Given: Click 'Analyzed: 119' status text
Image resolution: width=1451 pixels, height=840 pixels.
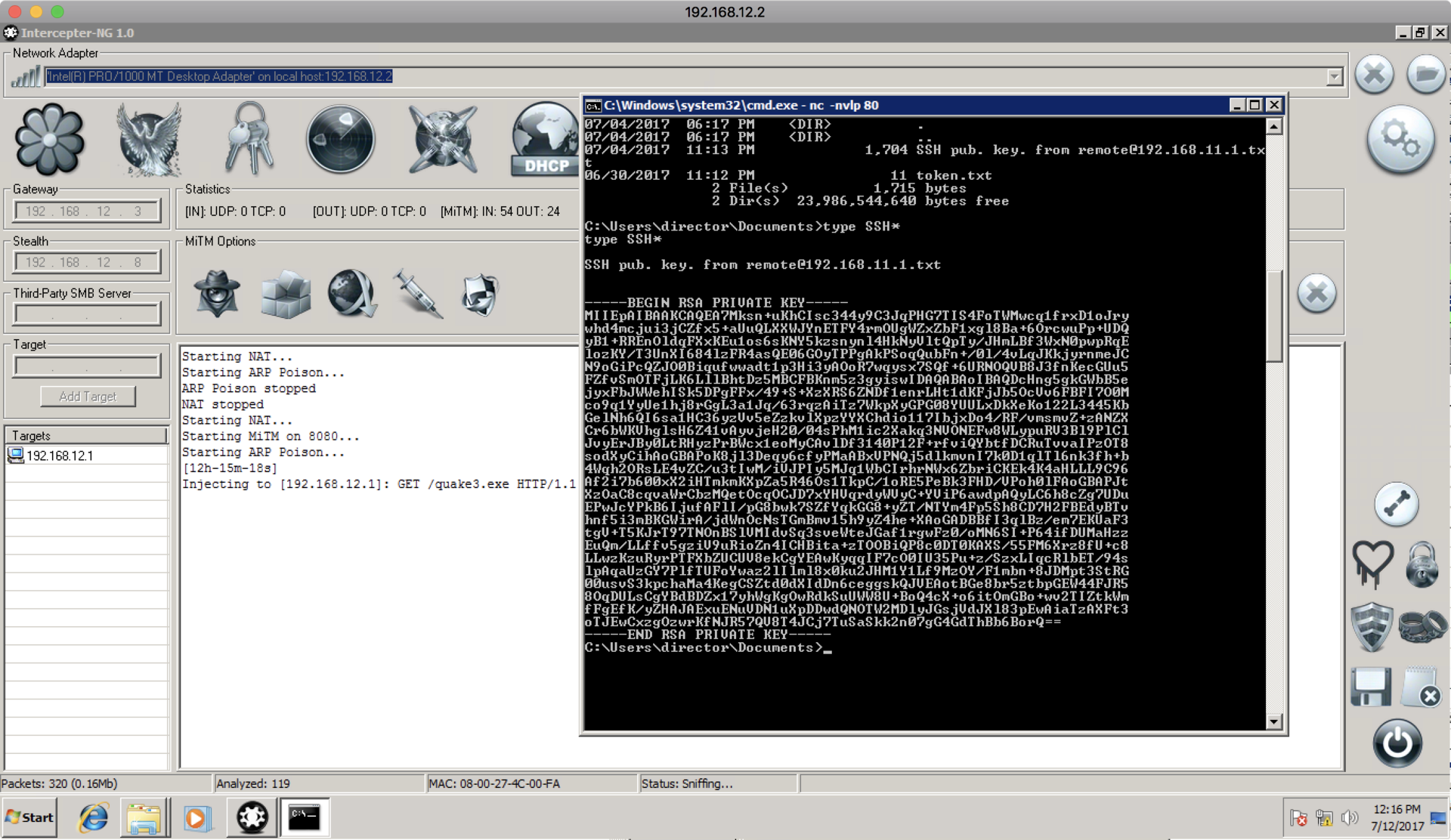Looking at the screenshot, I should (253, 784).
